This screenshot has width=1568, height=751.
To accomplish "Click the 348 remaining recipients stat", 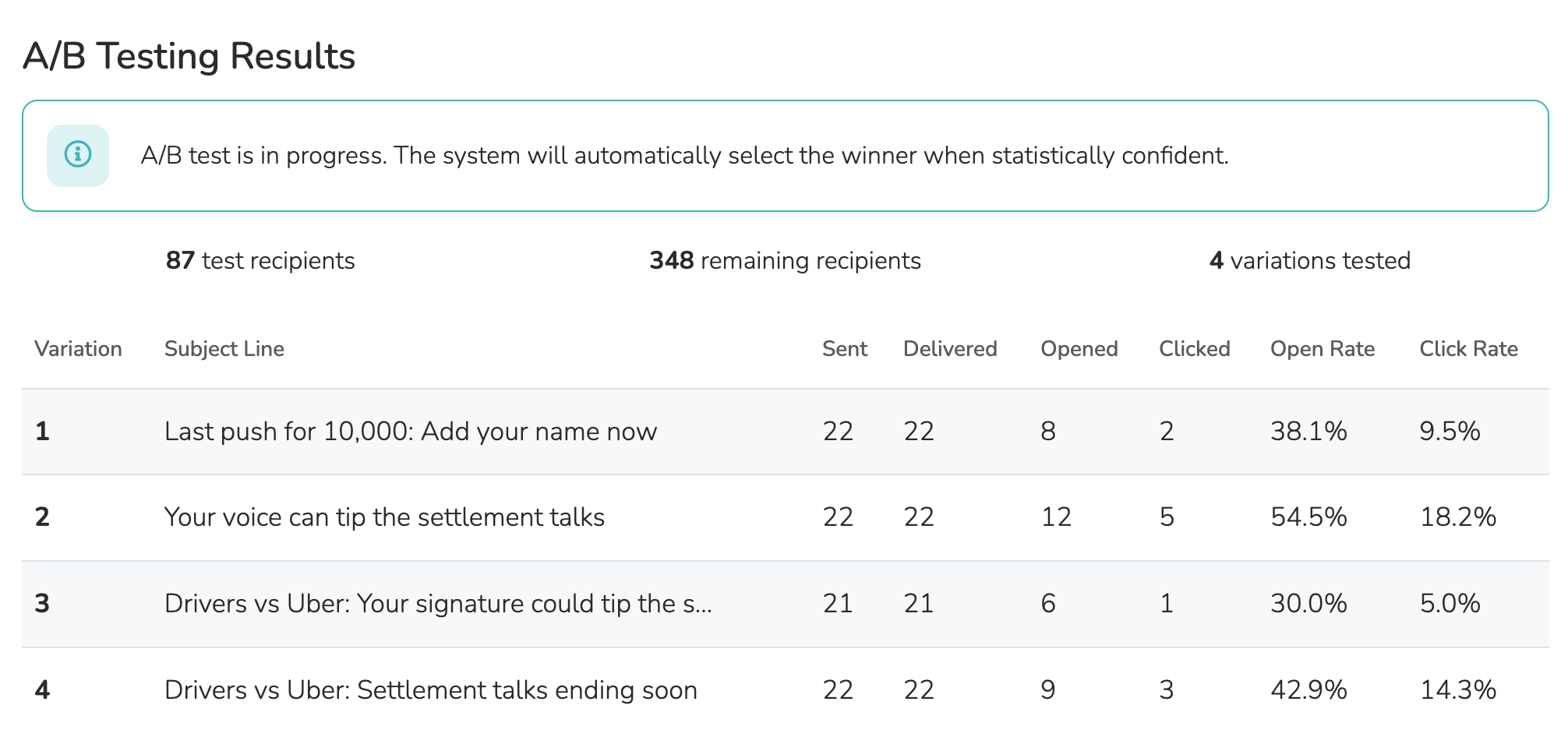I will [785, 261].
